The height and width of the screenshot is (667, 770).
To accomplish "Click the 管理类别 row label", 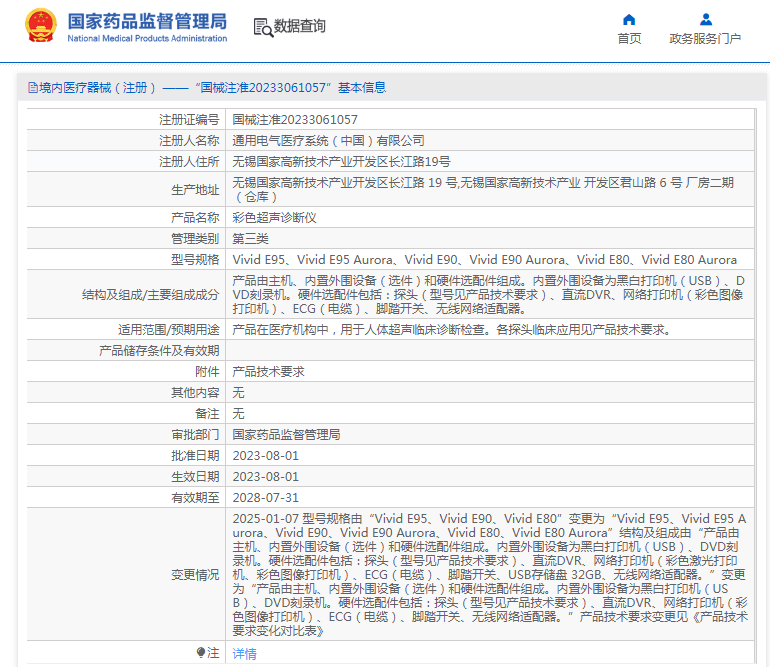I will pos(195,239).
